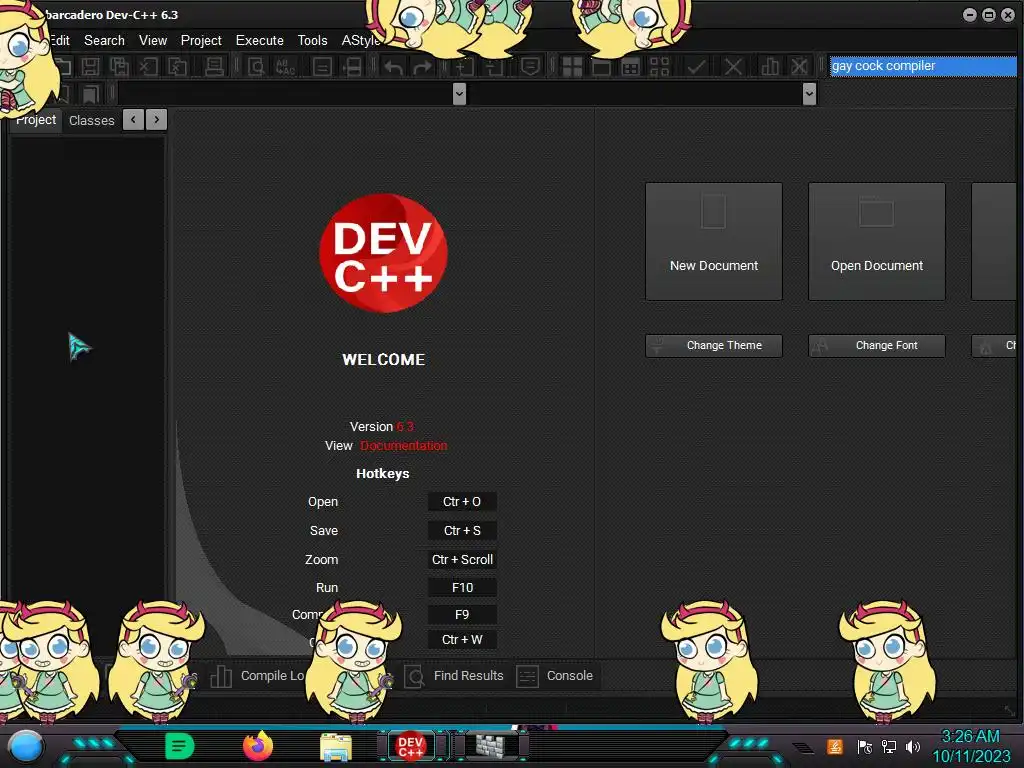The width and height of the screenshot is (1024, 768).
Task: Switch to the Project sidebar tab
Action: [x=36, y=120]
